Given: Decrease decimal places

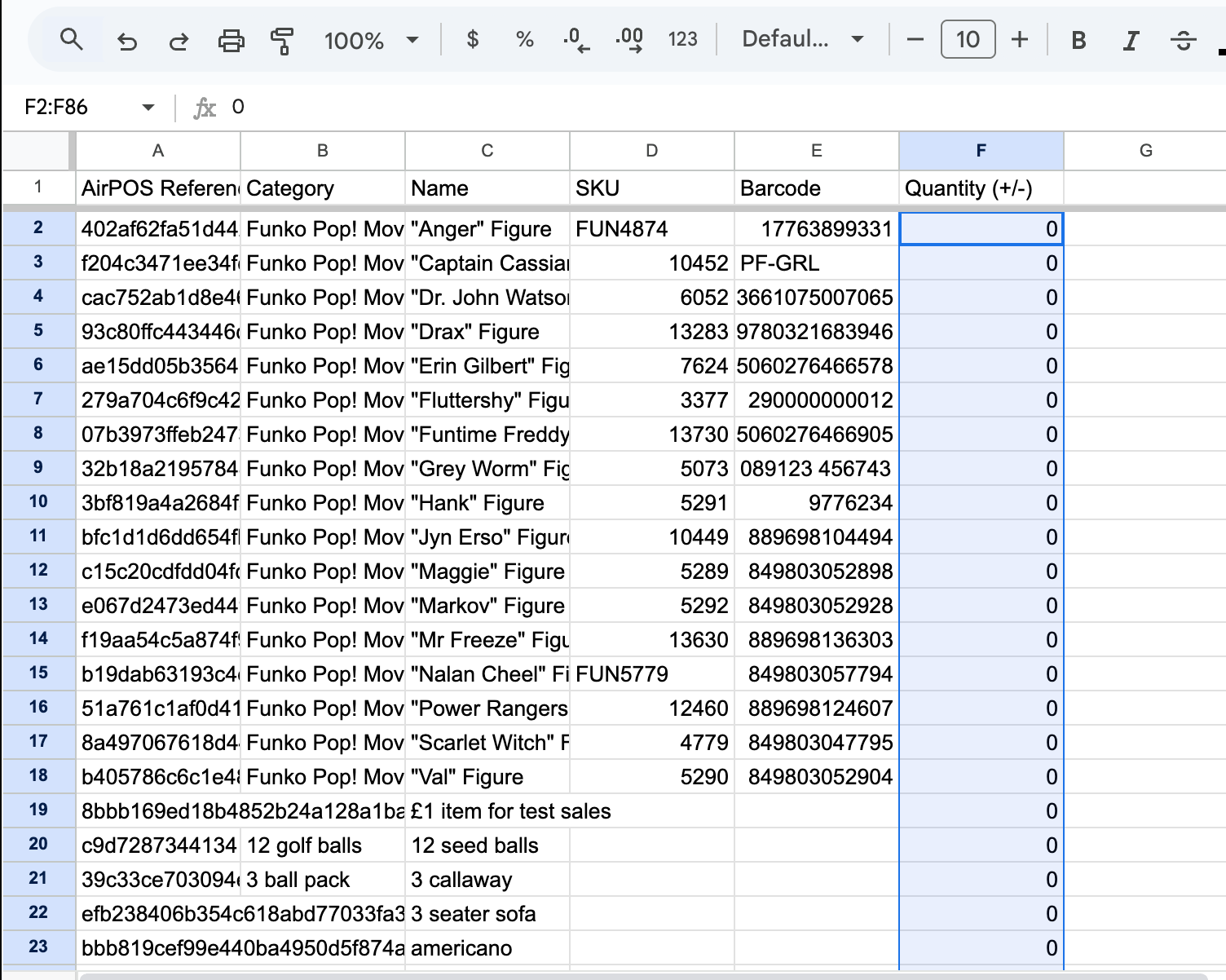Looking at the screenshot, I should click(x=576, y=39).
